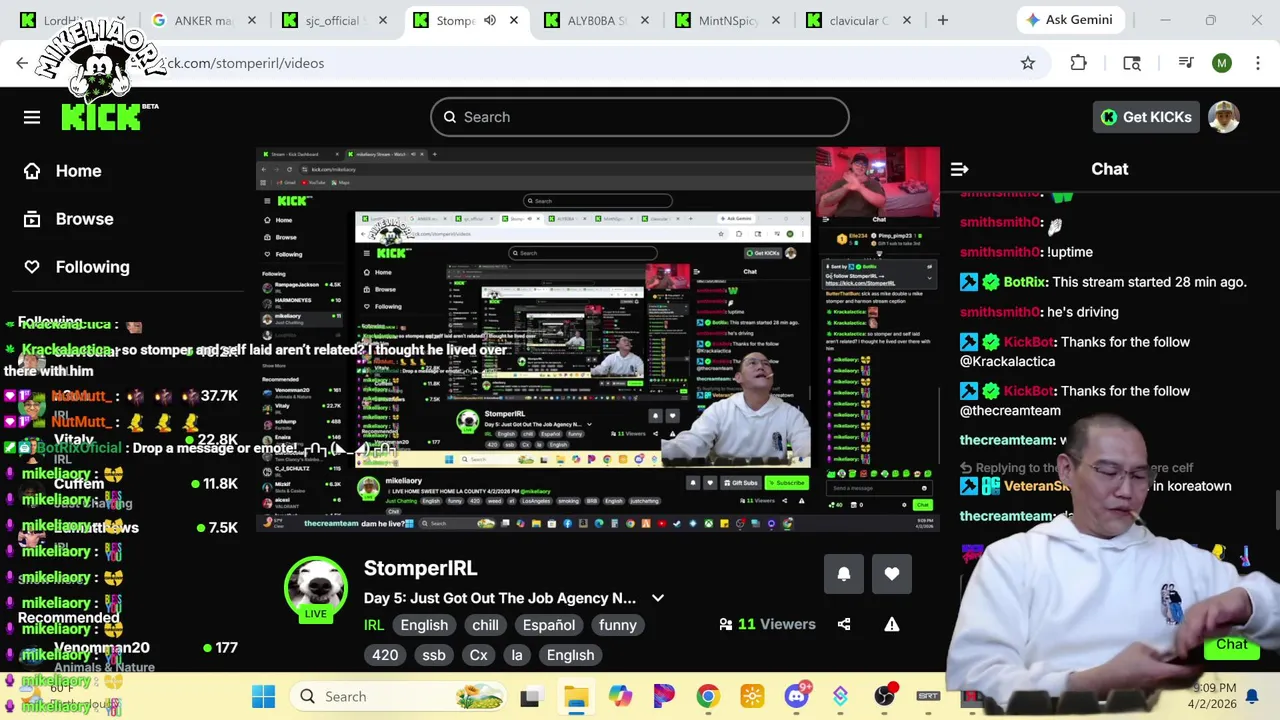Image resolution: width=1280 pixels, height=720 pixels.
Task: Focus the Kick Search field
Action: coord(640,117)
